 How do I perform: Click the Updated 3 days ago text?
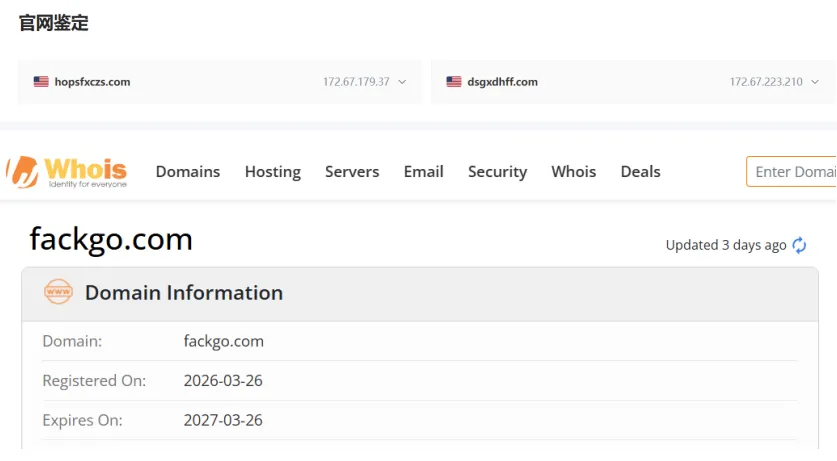point(726,245)
